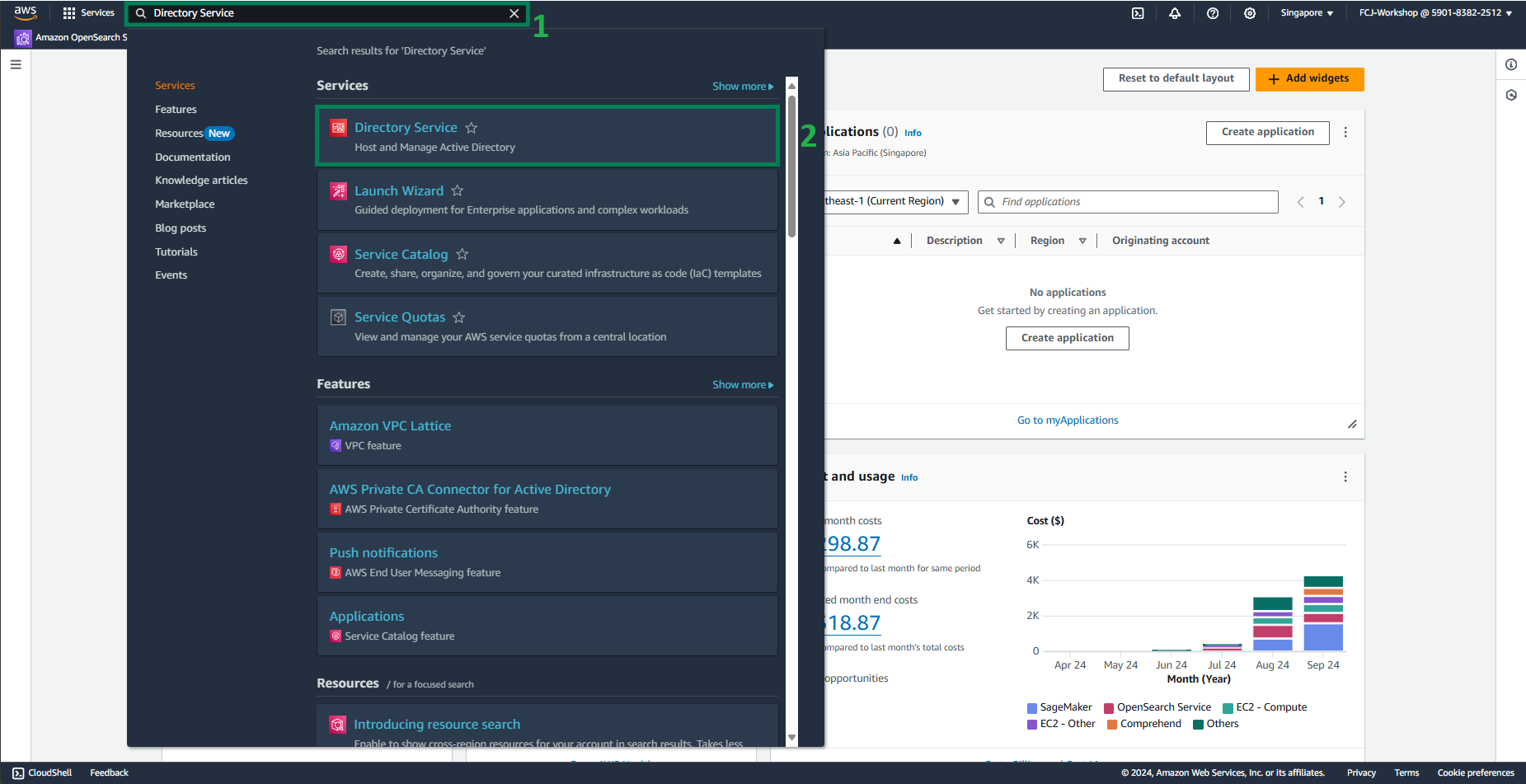
Task: Show more Features results
Action: [743, 385]
